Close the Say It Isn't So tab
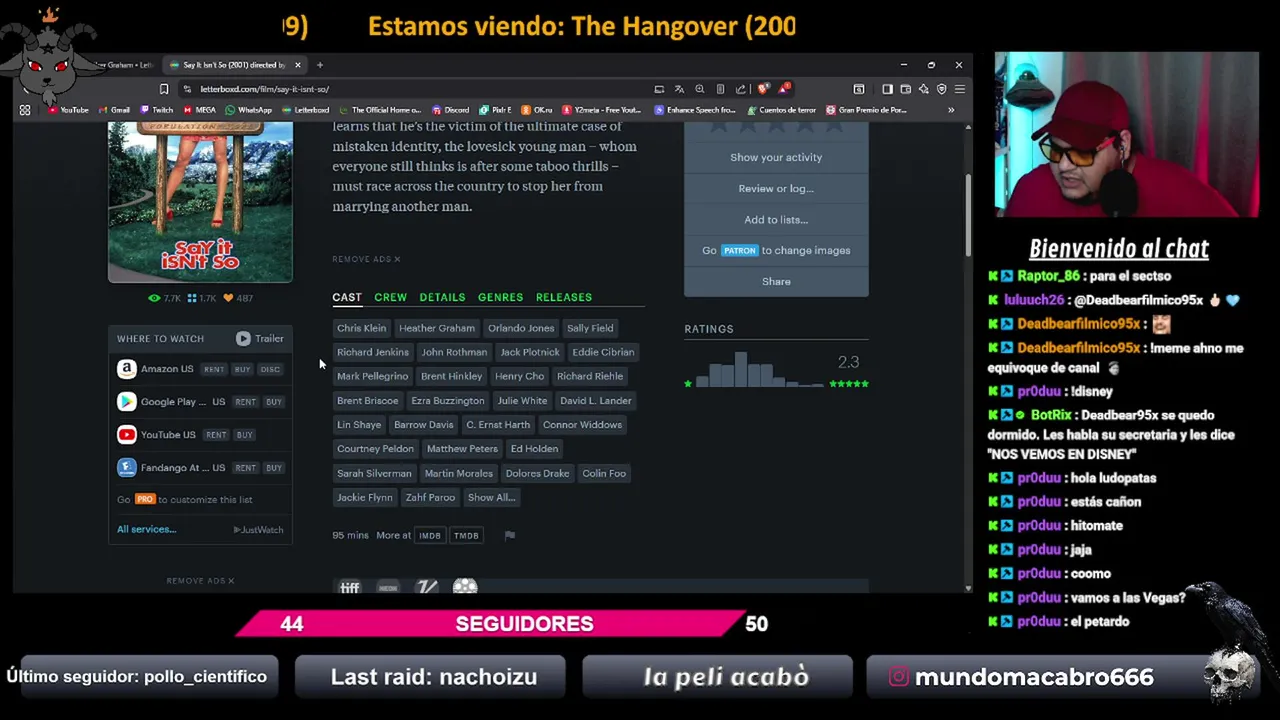1280x720 pixels. pos(297,65)
